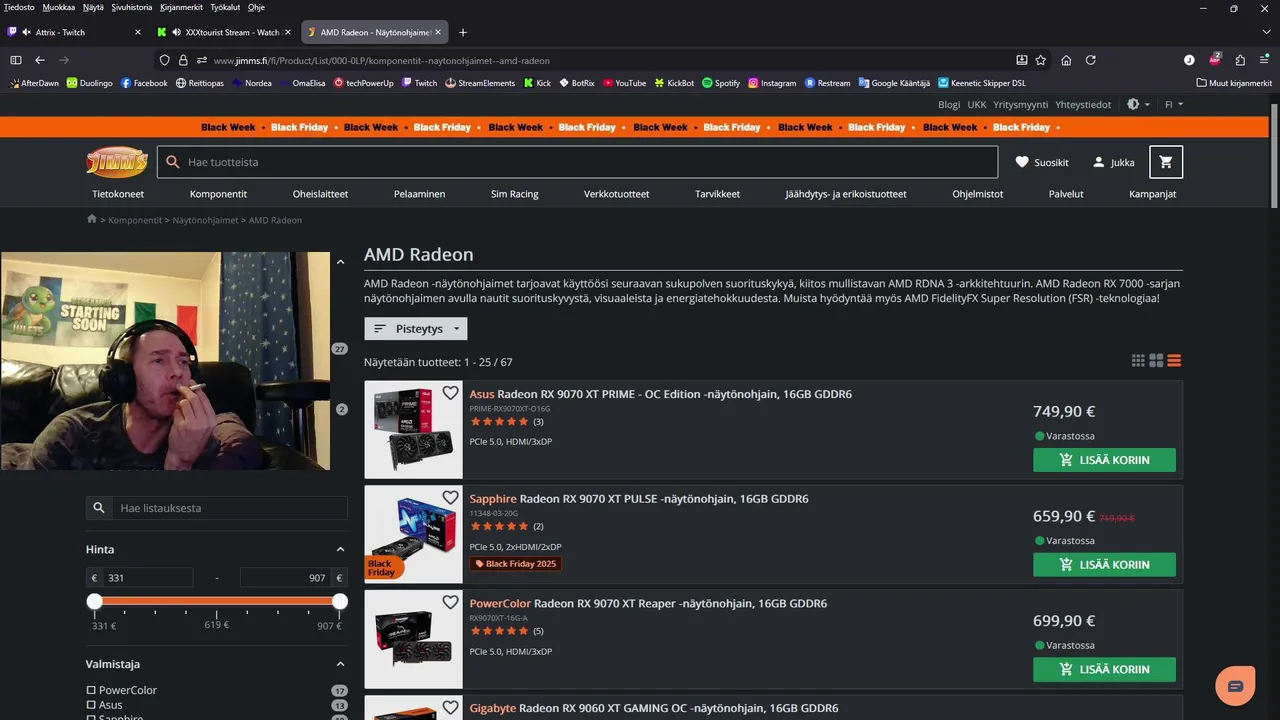Open the Duolingo bookmark
Image resolution: width=1280 pixels, height=720 pixels.
click(90, 83)
